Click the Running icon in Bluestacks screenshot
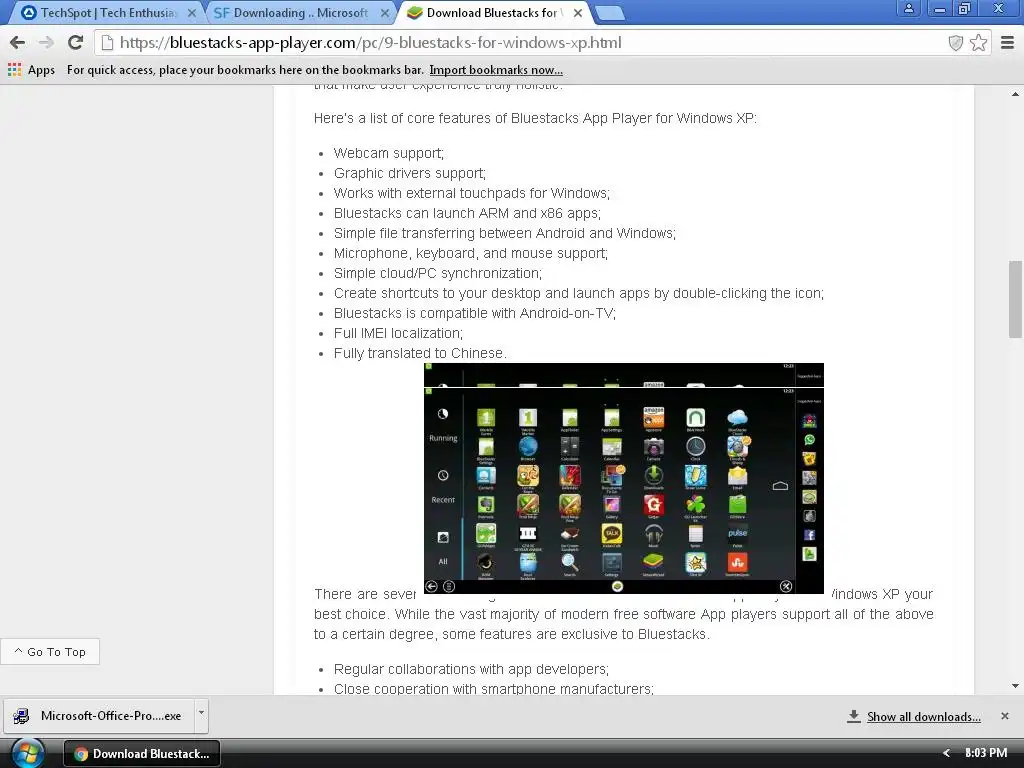The height and width of the screenshot is (768, 1024). tap(443, 414)
